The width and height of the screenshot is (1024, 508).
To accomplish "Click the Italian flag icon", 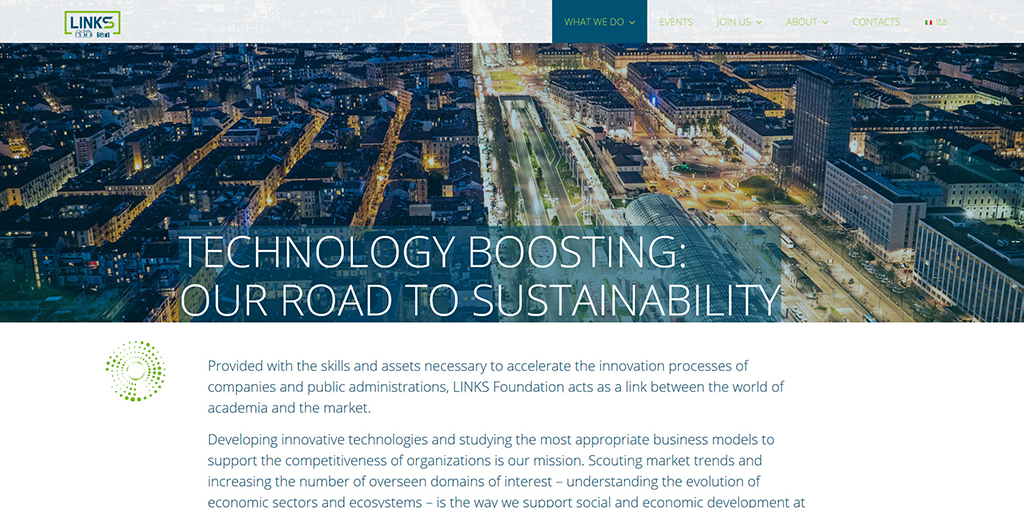I will [928, 22].
